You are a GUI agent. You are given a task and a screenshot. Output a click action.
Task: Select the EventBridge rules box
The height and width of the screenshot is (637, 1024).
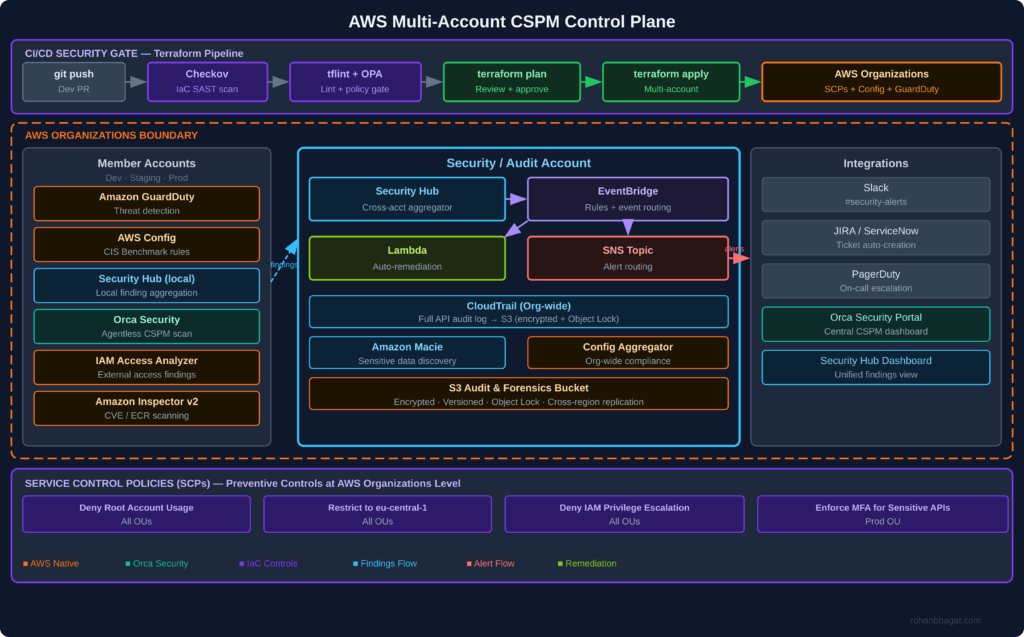coord(628,199)
